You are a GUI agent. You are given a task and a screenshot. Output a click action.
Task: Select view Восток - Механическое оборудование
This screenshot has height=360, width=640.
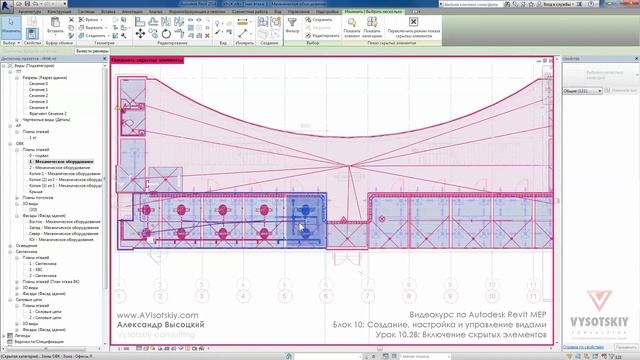pos(64,222)
